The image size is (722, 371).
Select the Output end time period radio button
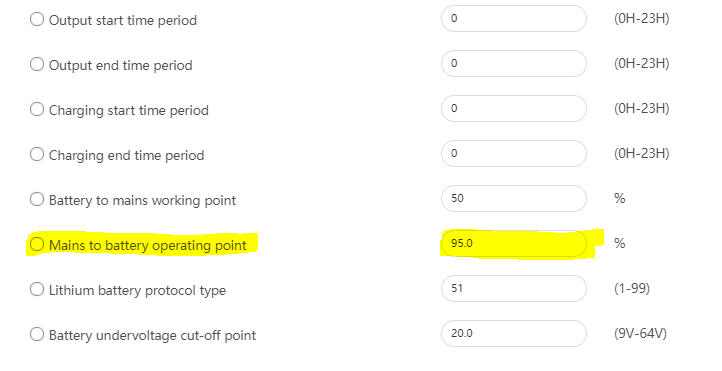[37, 64]
